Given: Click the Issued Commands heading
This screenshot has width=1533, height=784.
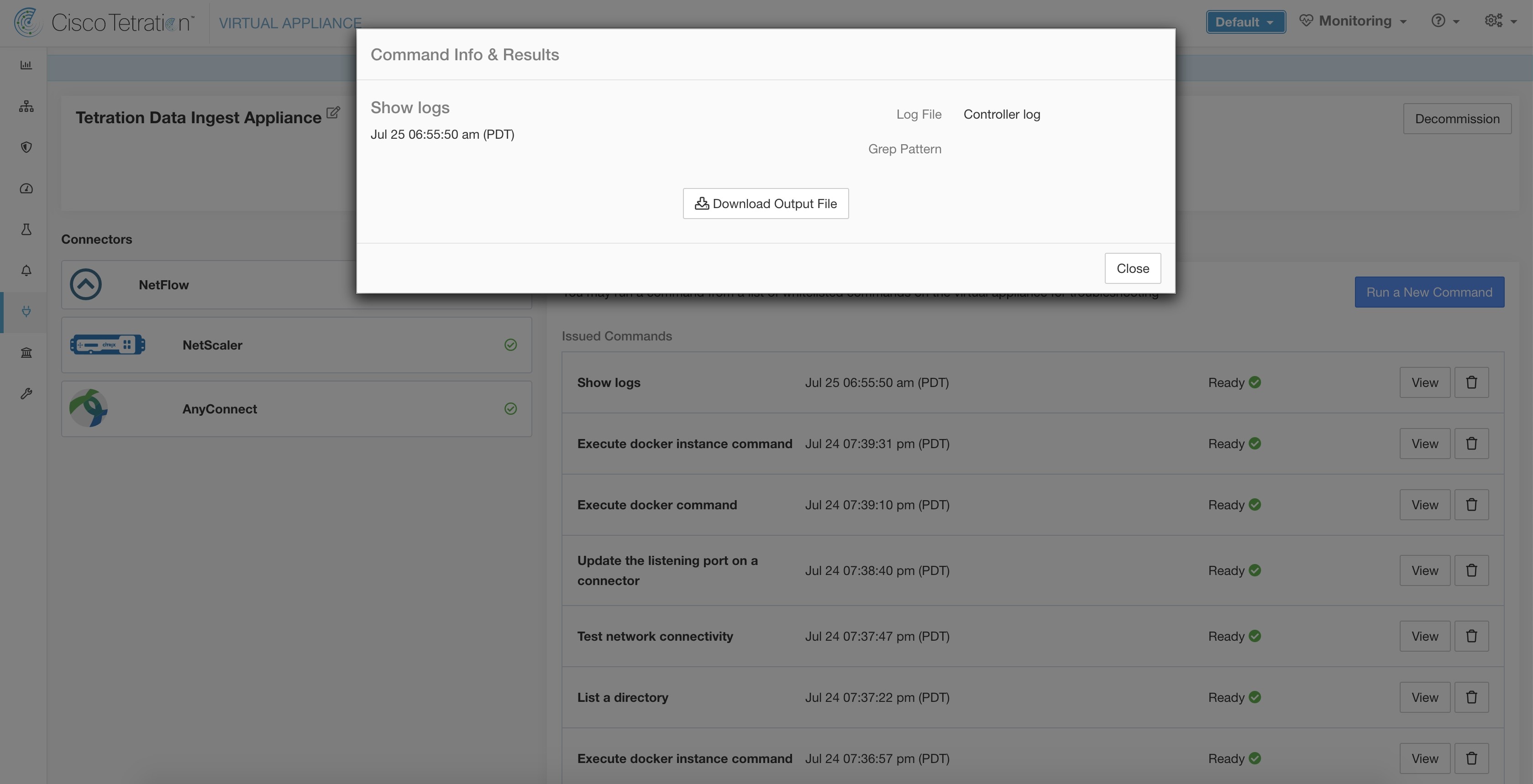Looking at the screenshot, I should tap(616, 335).
